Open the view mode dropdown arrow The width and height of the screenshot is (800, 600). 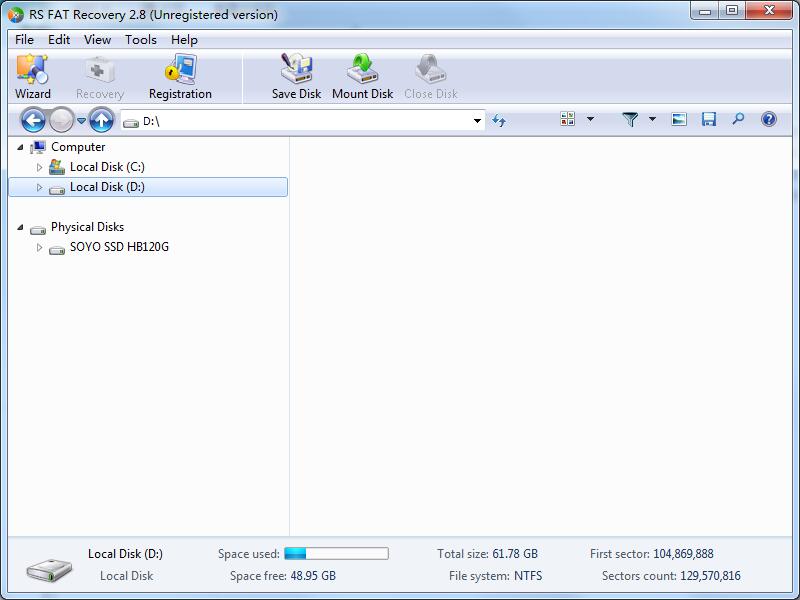point(590,119)
